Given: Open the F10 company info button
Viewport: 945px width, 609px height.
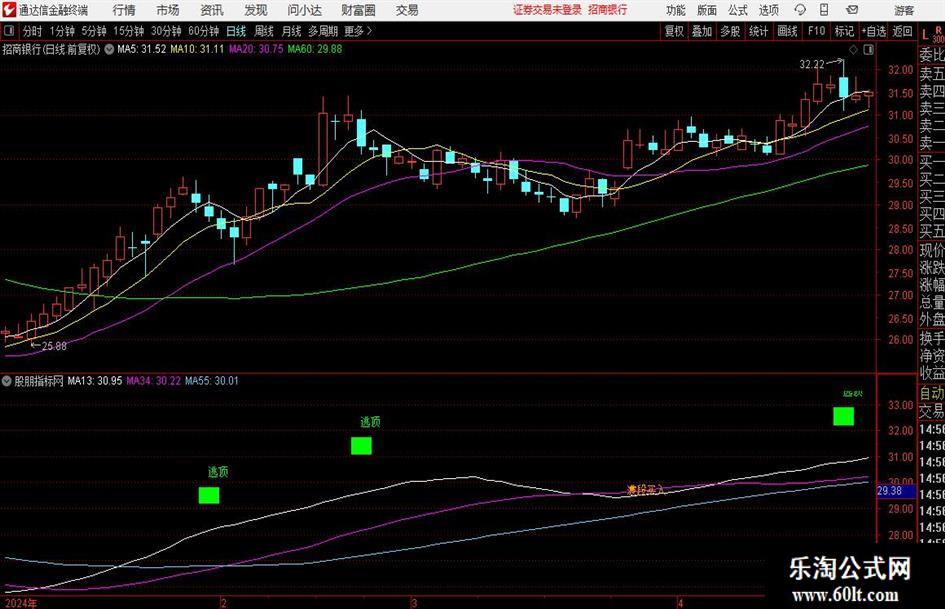Looking at the screenshot, I should [x=816, y=31].
